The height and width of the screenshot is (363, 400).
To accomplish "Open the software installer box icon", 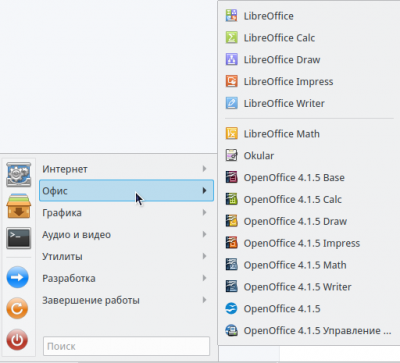I will tap(19, 206).
